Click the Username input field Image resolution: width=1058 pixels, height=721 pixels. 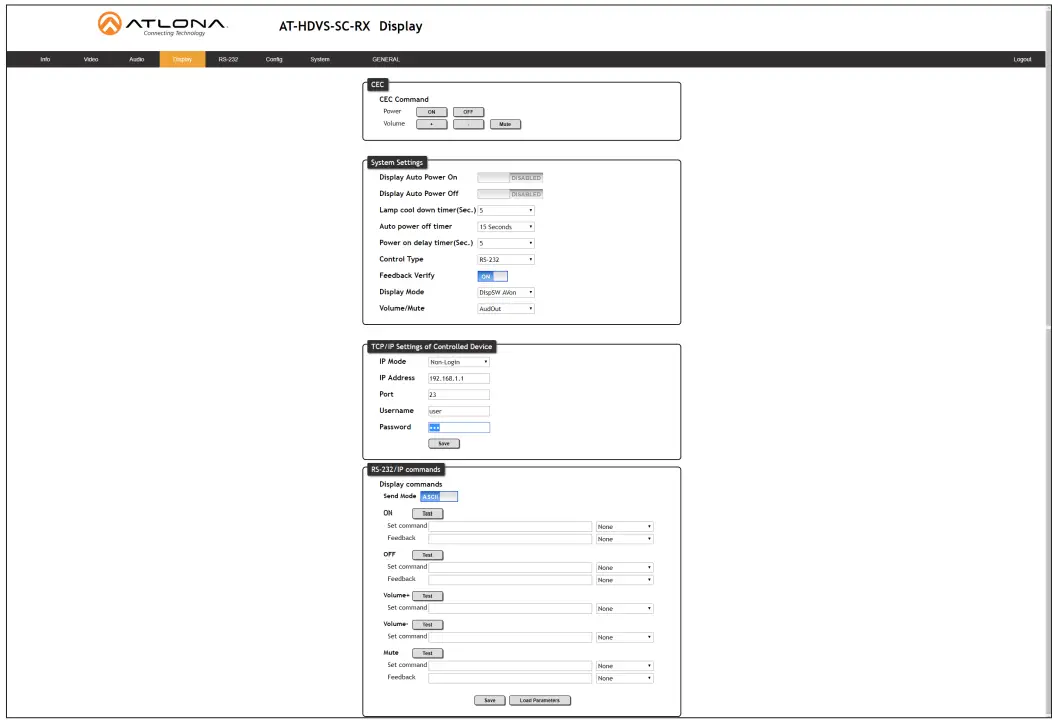459,411
